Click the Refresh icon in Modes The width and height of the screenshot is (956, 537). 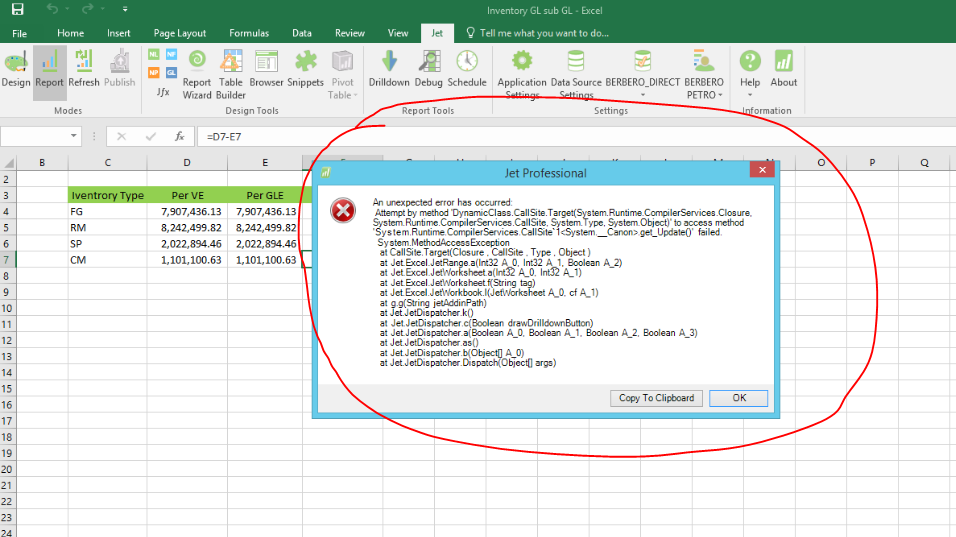[84, 69]
